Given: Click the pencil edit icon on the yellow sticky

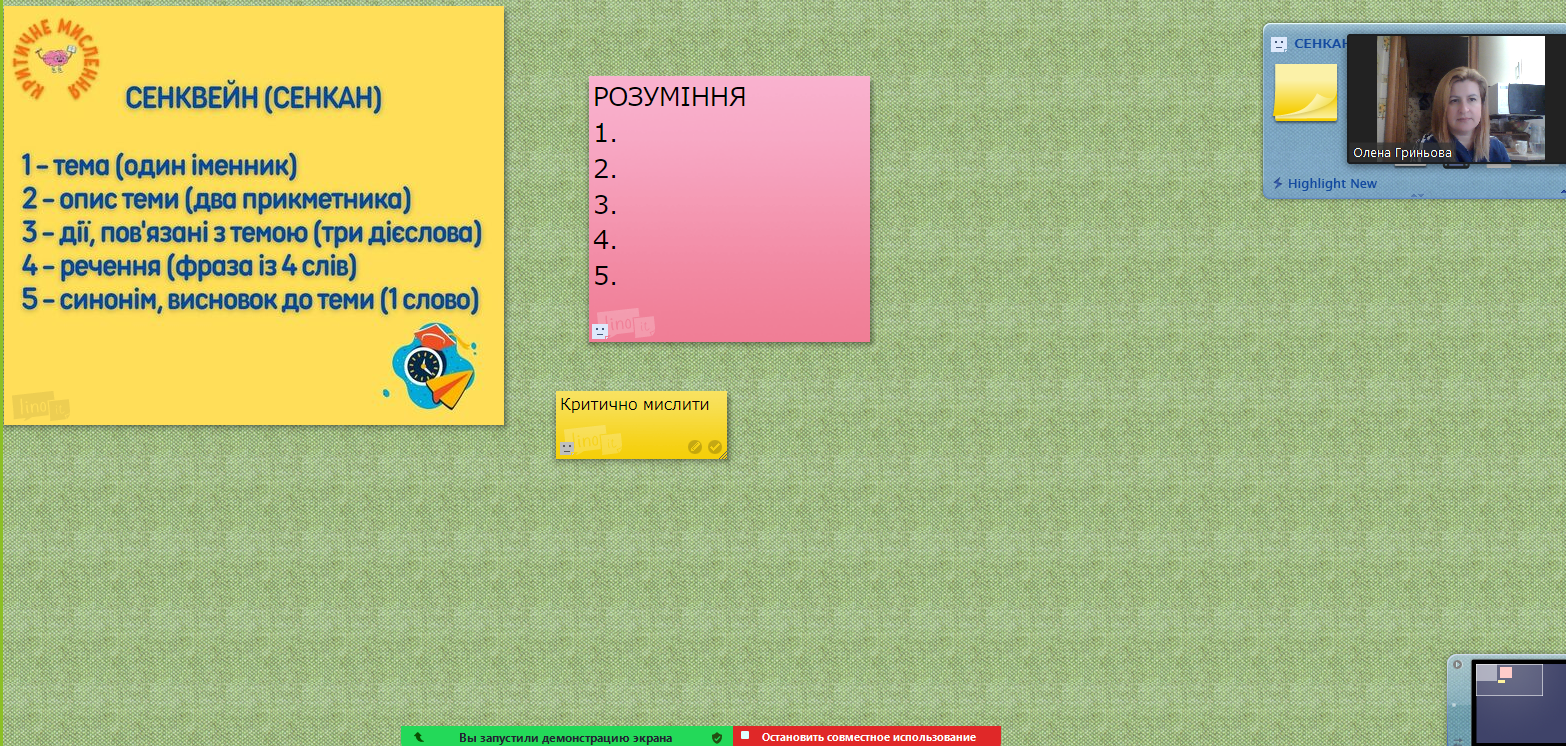Looking at the screenshot, I should point(695,447).
